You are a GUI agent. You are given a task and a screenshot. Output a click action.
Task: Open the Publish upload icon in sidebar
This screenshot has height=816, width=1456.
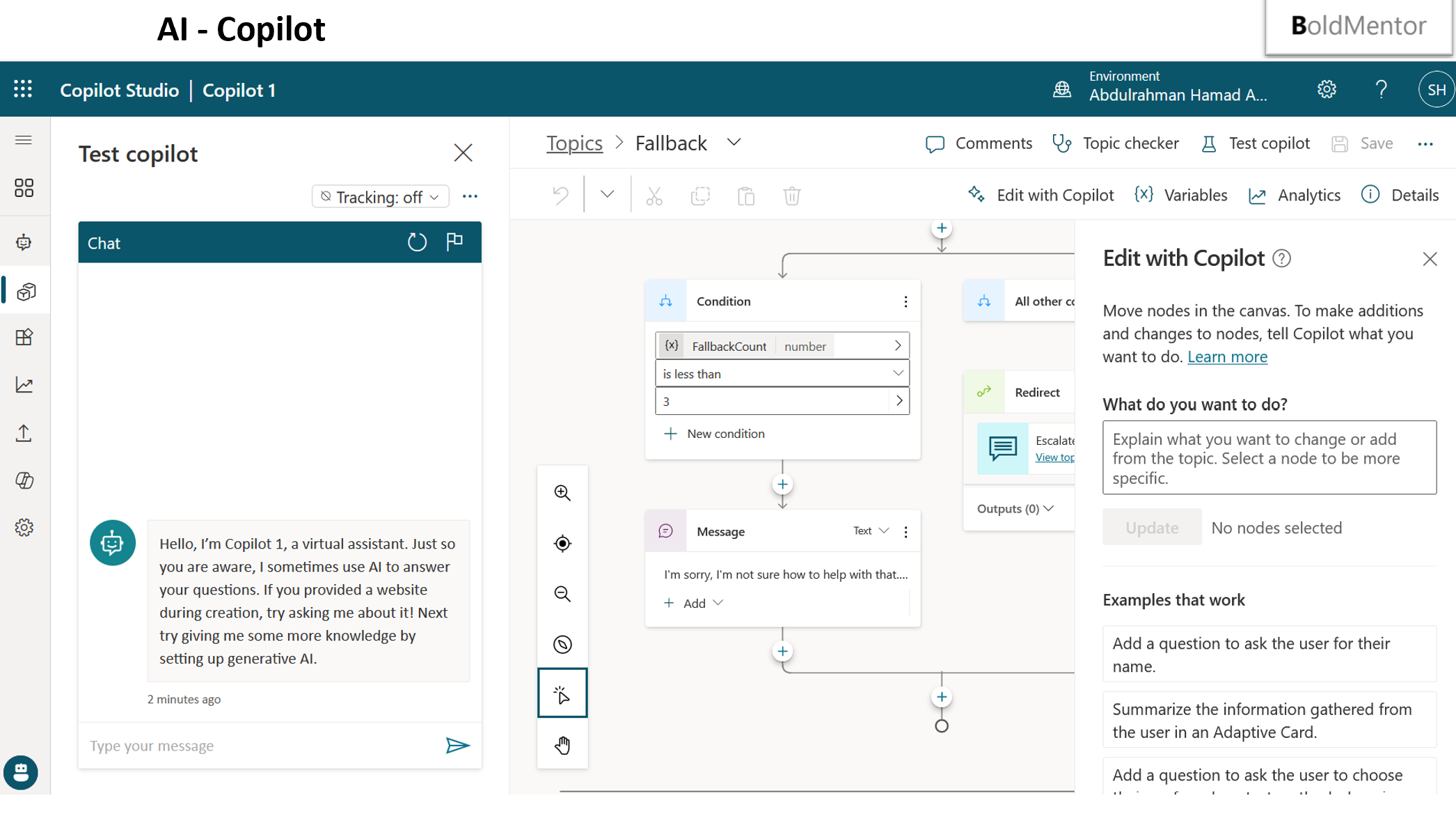[x=24, y=433]
